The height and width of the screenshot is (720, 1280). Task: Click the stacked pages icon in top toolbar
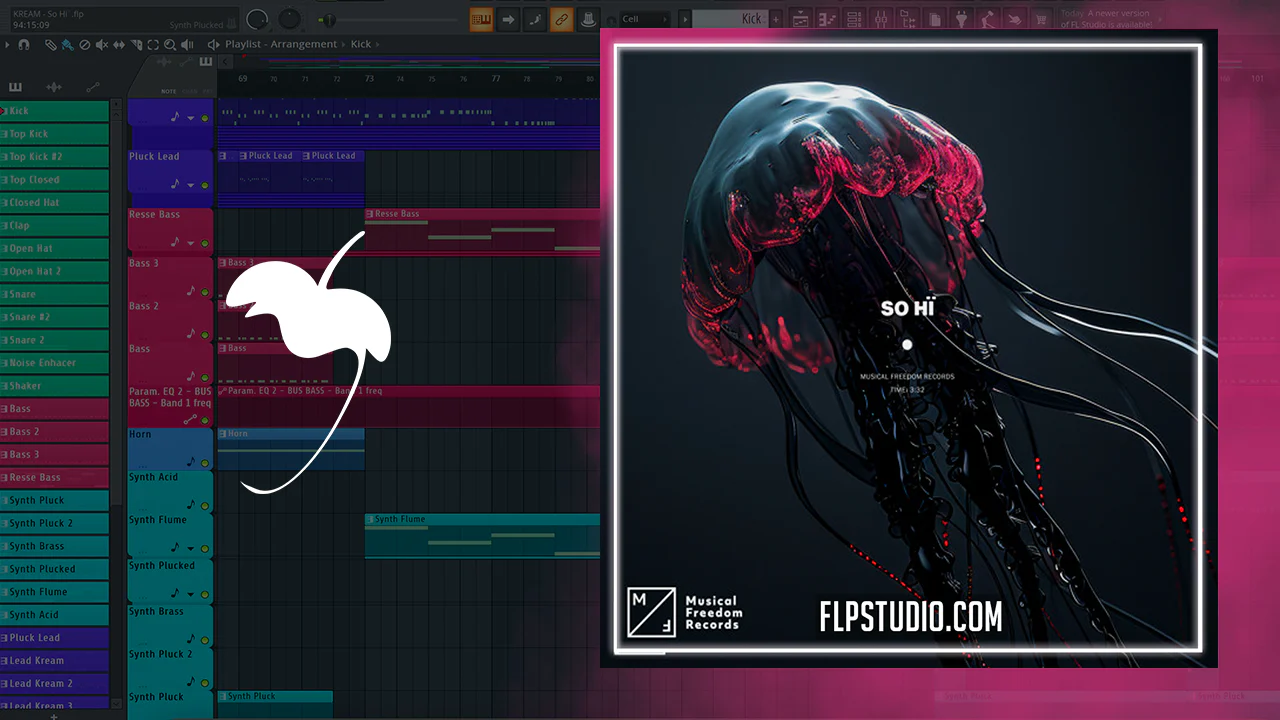pos(934,19)
